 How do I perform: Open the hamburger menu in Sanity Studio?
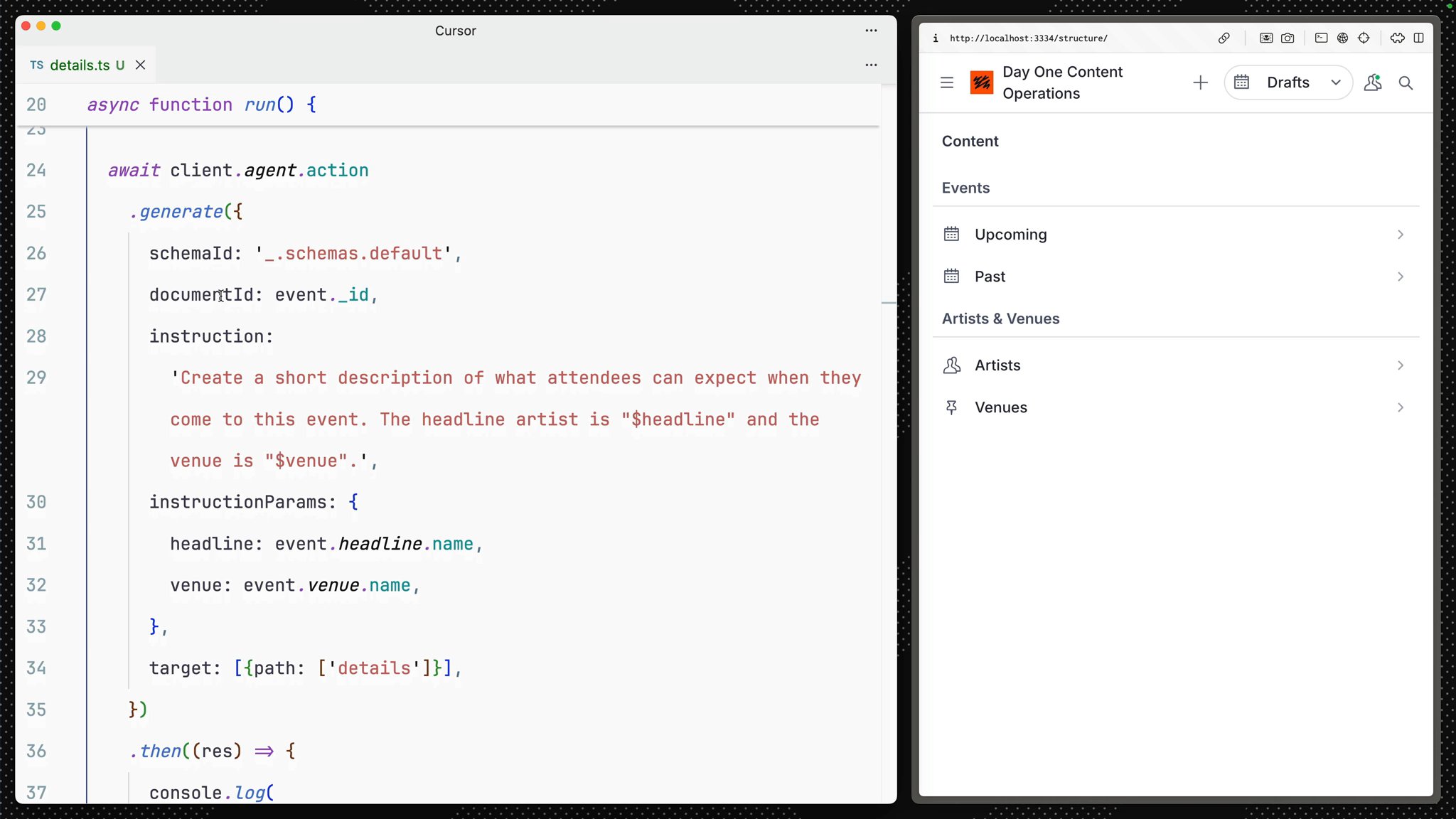946,82
